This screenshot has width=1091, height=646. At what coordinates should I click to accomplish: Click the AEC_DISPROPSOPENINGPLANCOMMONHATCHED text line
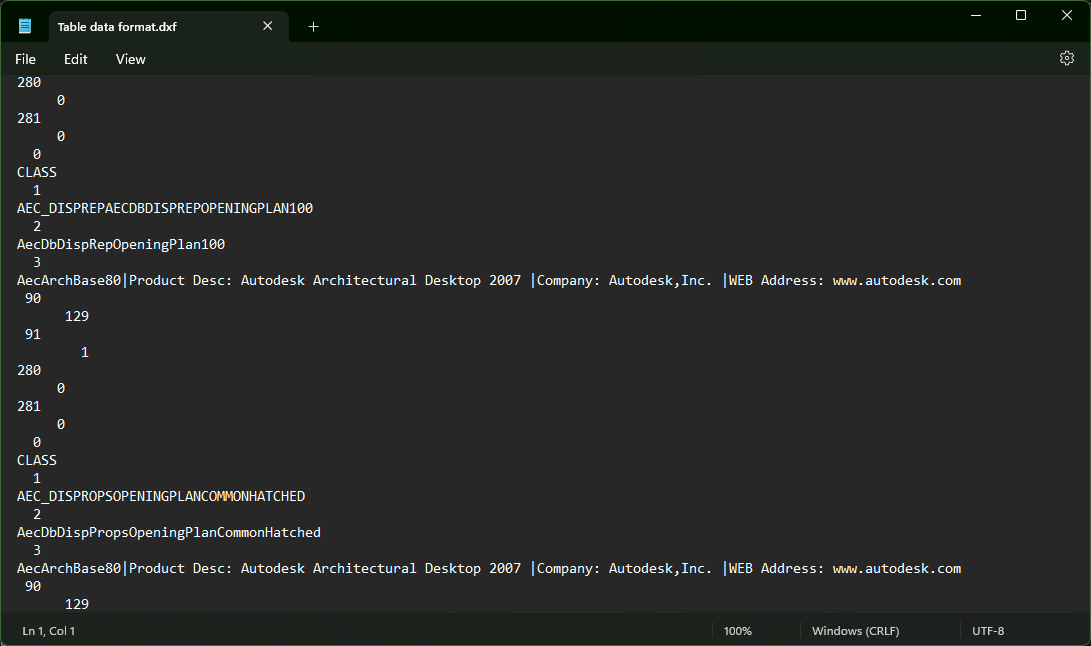pos(161,496)
